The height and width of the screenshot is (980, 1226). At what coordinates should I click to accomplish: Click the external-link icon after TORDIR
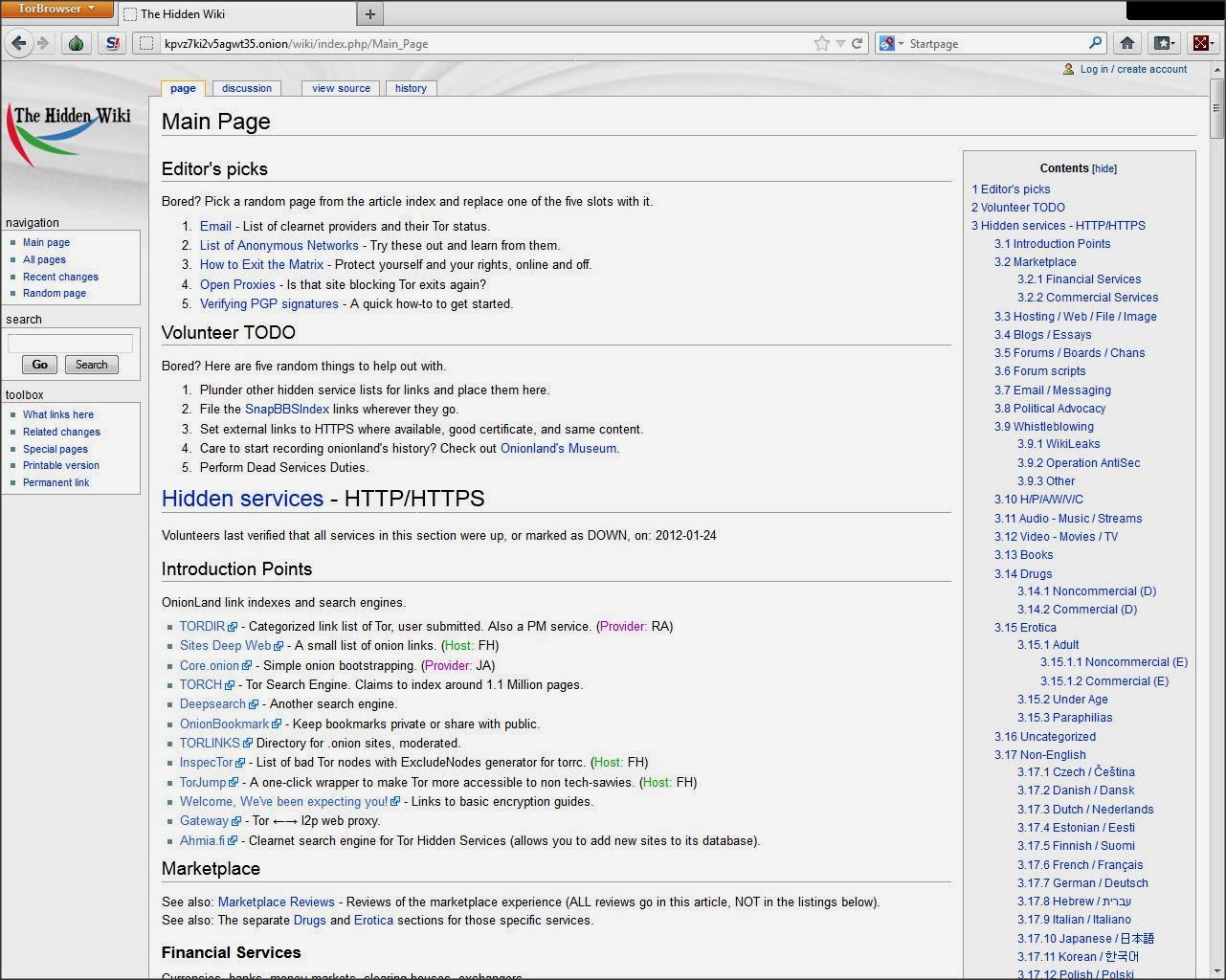[x=233, y=628]
